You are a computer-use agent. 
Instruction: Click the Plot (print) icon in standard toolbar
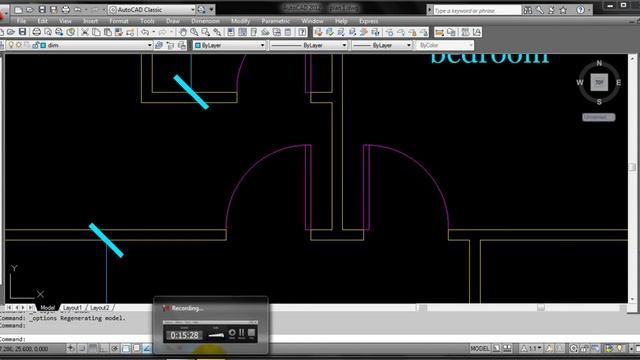36,32
